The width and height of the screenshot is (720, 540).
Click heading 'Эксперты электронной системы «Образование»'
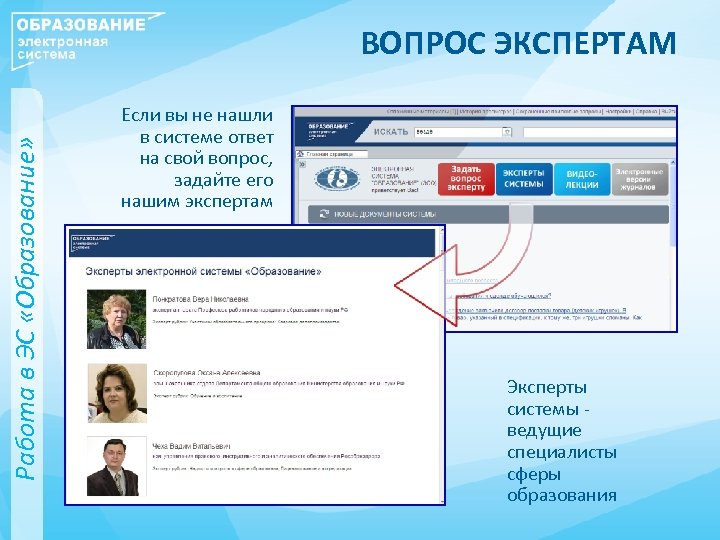point(203,271)
